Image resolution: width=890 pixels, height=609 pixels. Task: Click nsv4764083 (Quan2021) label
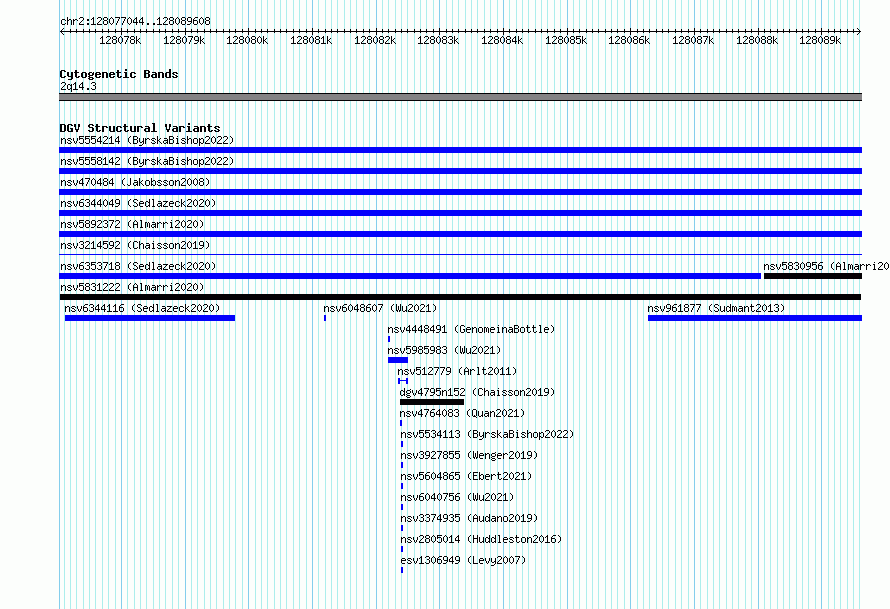[x=463, y=413]
